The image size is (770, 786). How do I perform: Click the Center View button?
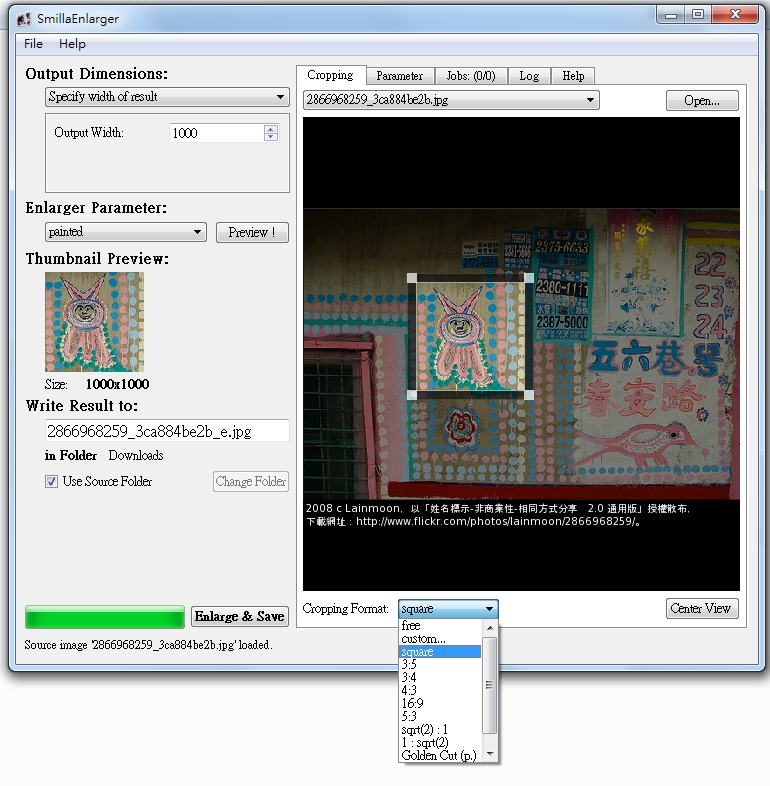click(x=702, y=609)
